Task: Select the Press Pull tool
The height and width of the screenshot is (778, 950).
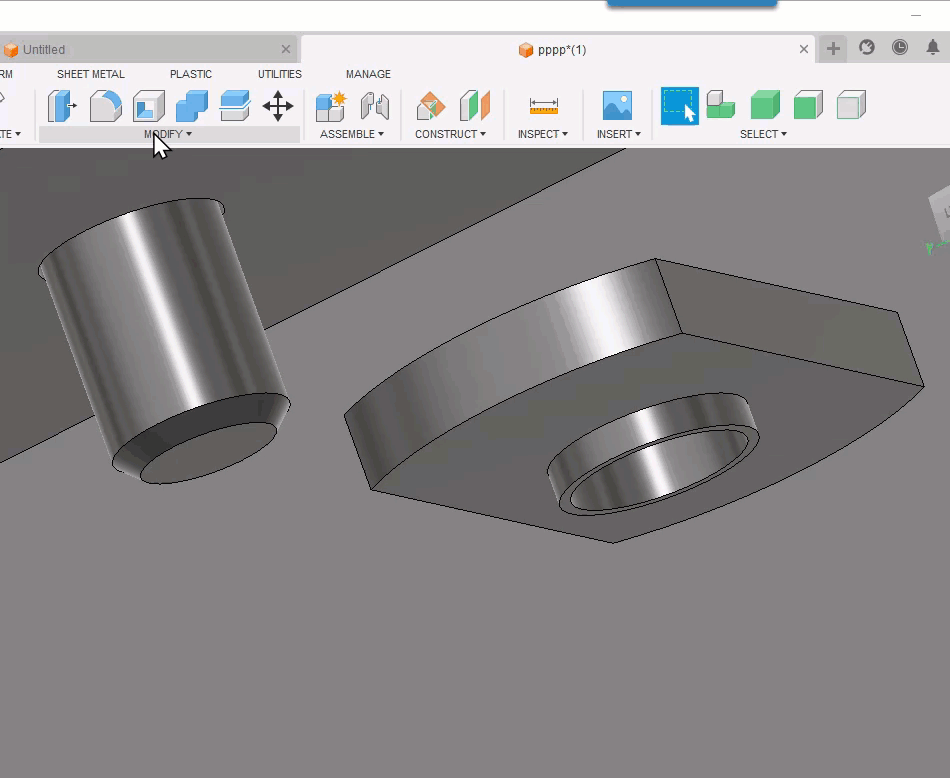Action: (62, 106)
